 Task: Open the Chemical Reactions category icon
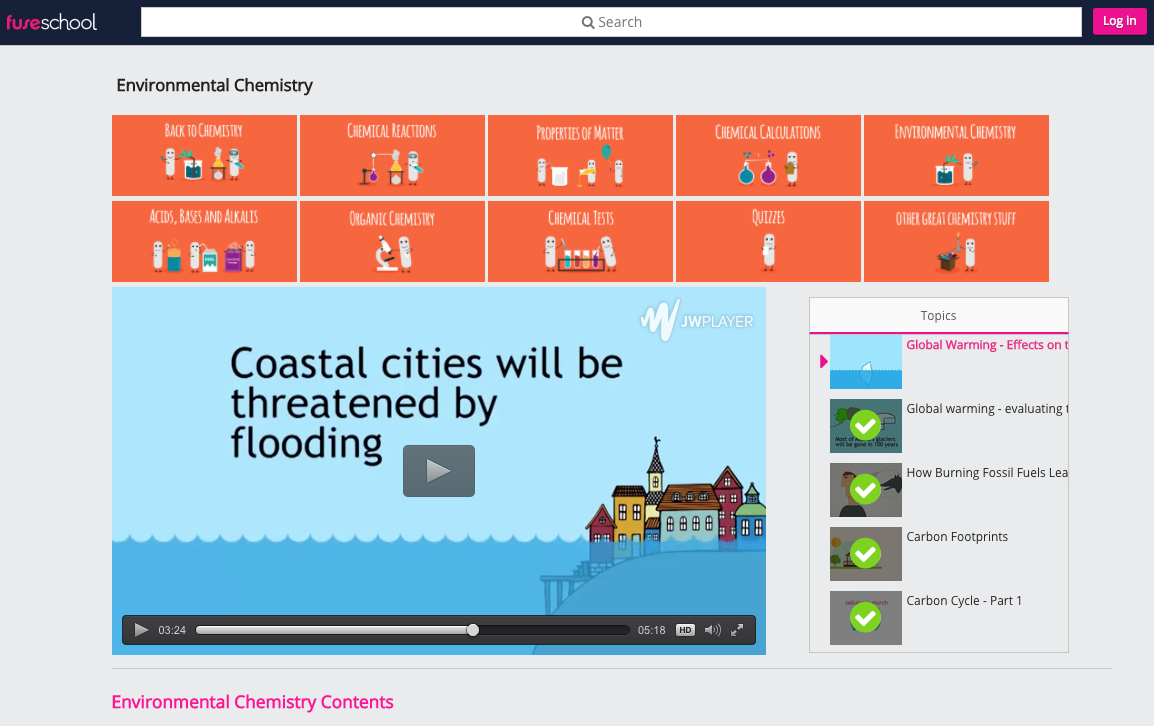391,155
